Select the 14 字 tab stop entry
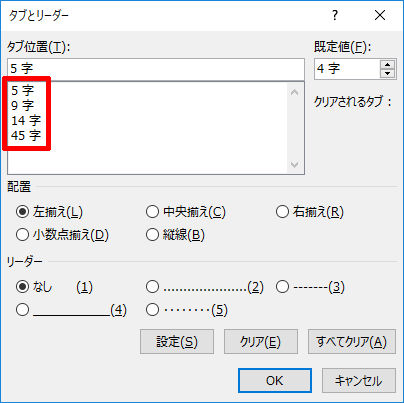The height and width of the screenshot is (403, 404). 26,120
